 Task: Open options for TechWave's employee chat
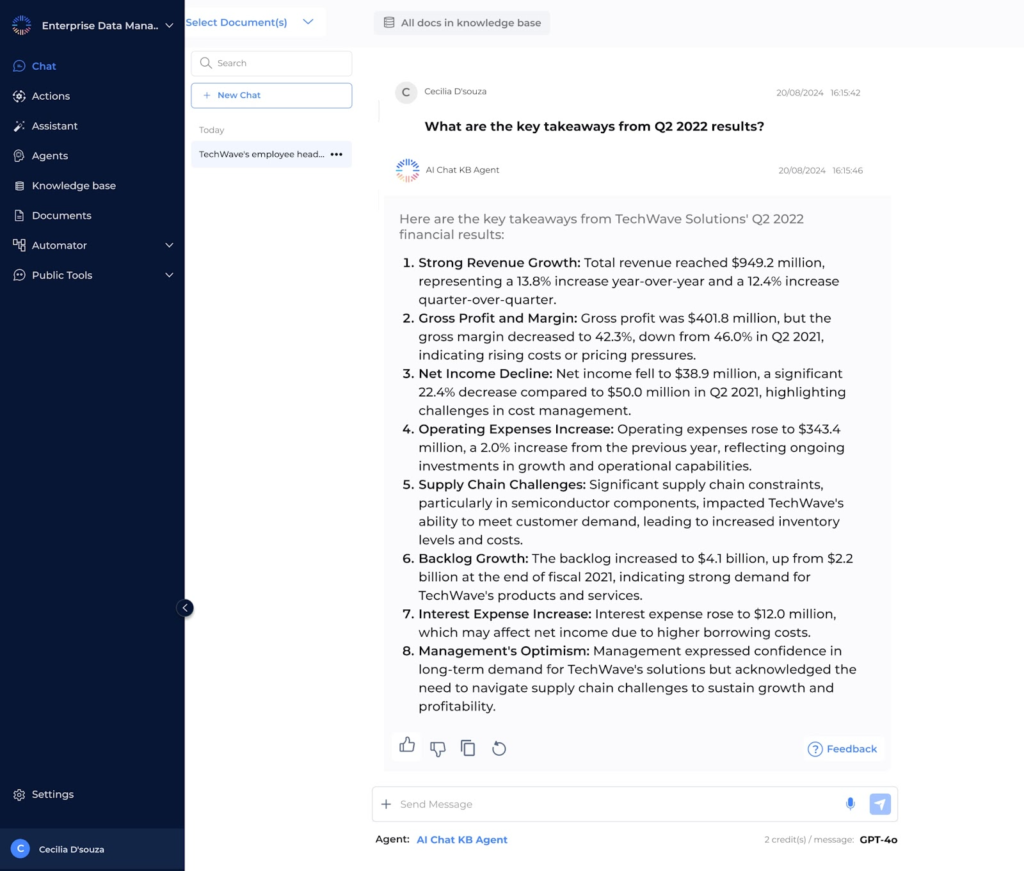coord(334,154)
